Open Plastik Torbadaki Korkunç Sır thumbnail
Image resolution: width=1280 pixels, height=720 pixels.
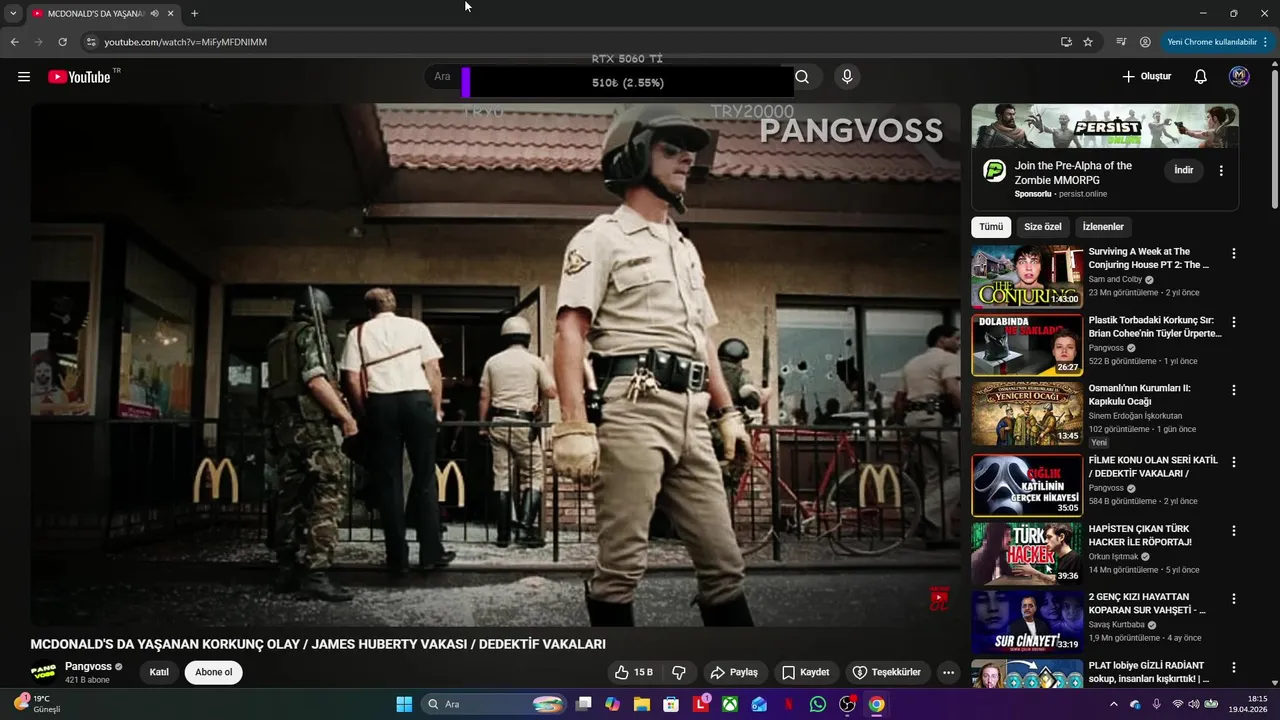click(1027, 345)
